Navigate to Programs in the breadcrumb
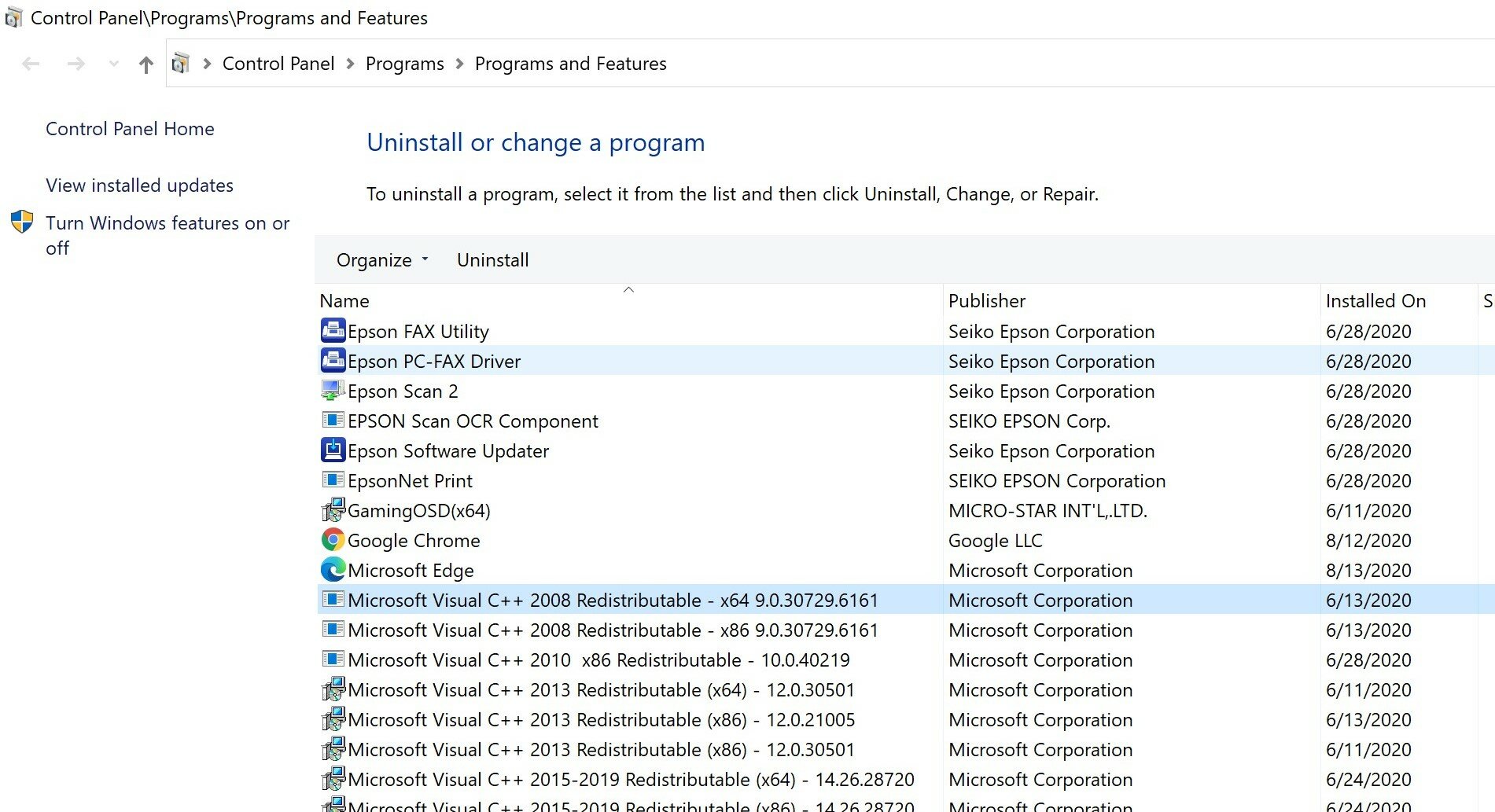Viewport: 1495px width, 812px height. [405, 64]
